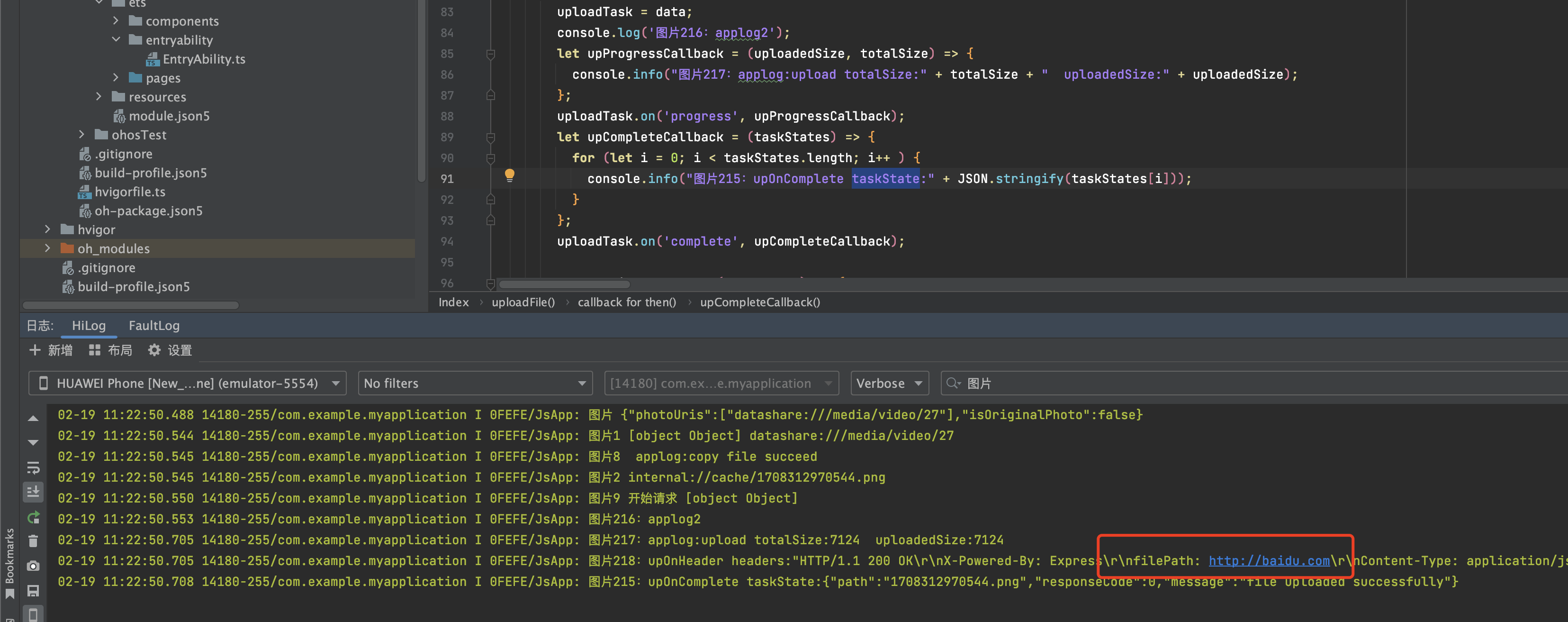Viewport: 1568px width, 622px height.
Task: Open the Verbose log level dropdown
Action: click(x=889, y=383)
